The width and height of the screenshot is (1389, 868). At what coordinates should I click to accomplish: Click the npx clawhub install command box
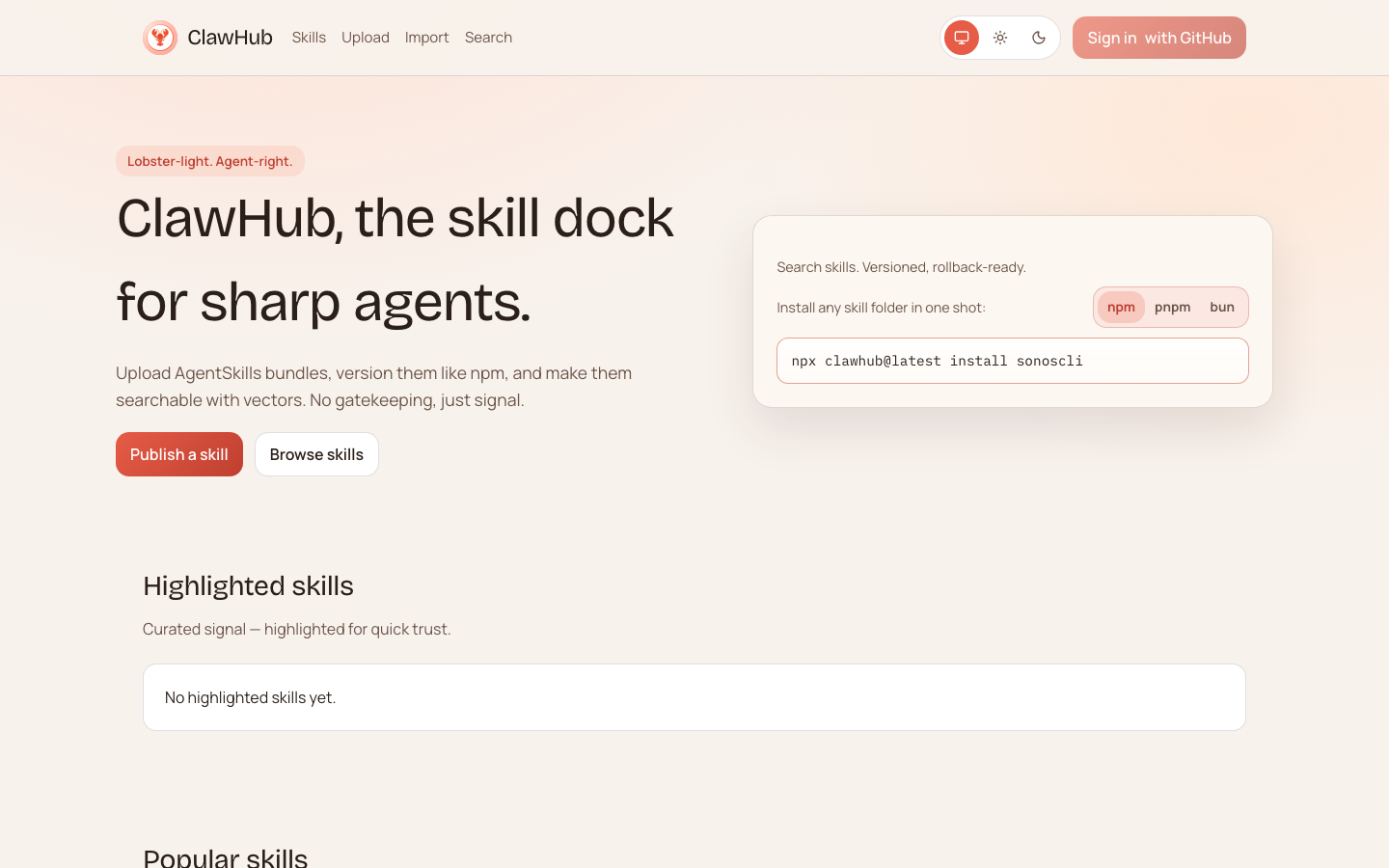(1012, 361)
